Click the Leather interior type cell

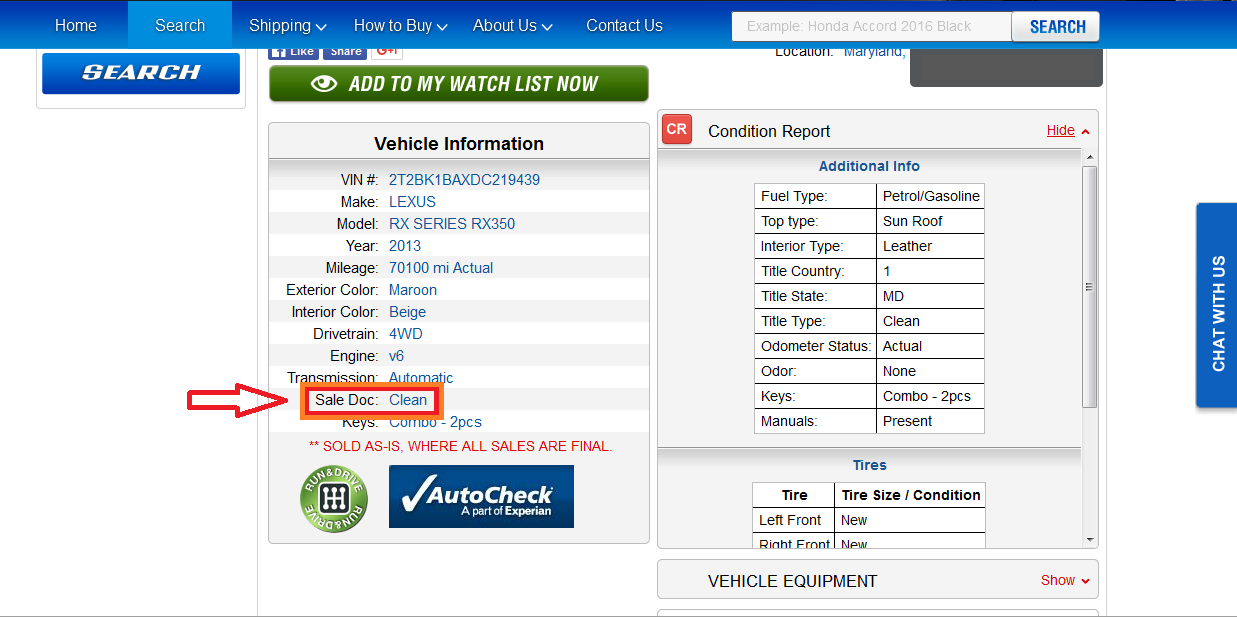click(x=931, y=246)
